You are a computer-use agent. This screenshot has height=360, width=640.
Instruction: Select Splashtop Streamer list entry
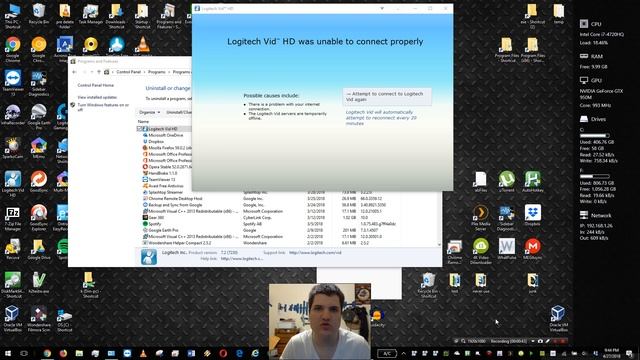point(165,192)
